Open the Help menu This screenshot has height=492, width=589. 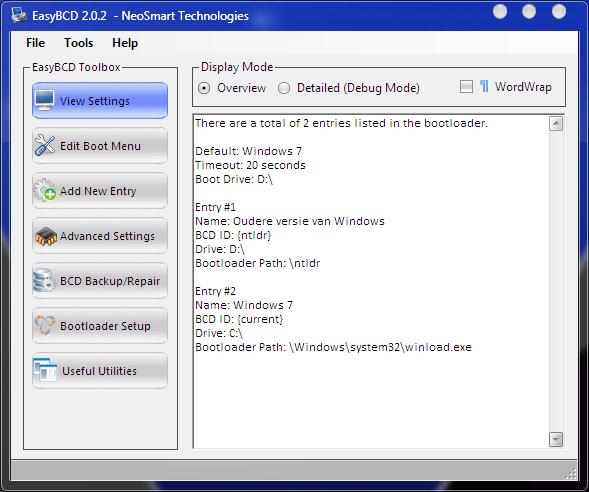[x=125, y=43]
